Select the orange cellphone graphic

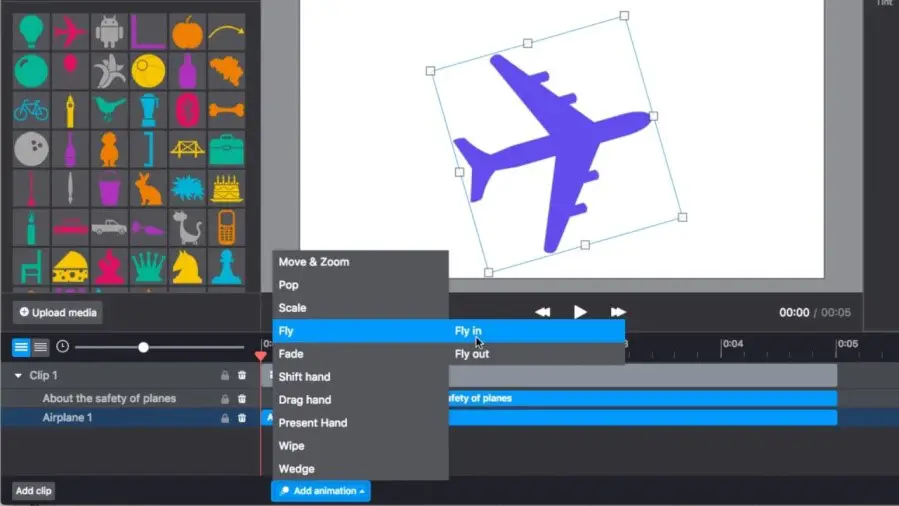(226, 227)
